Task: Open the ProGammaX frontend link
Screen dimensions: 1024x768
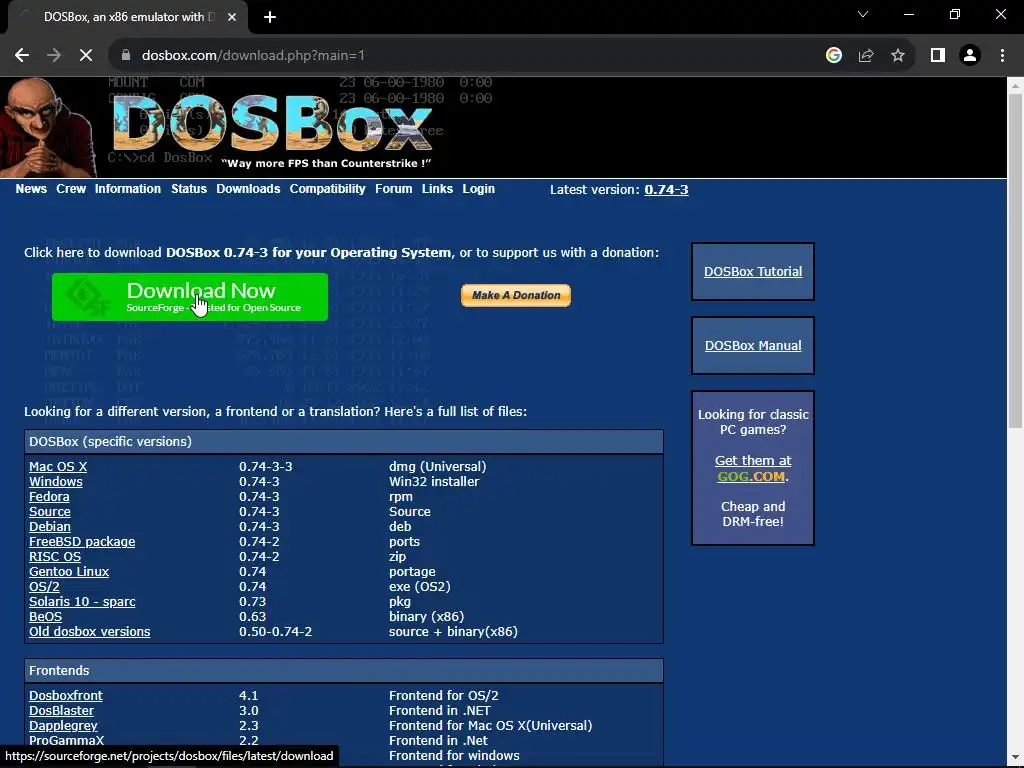Action: coord(66,741)
